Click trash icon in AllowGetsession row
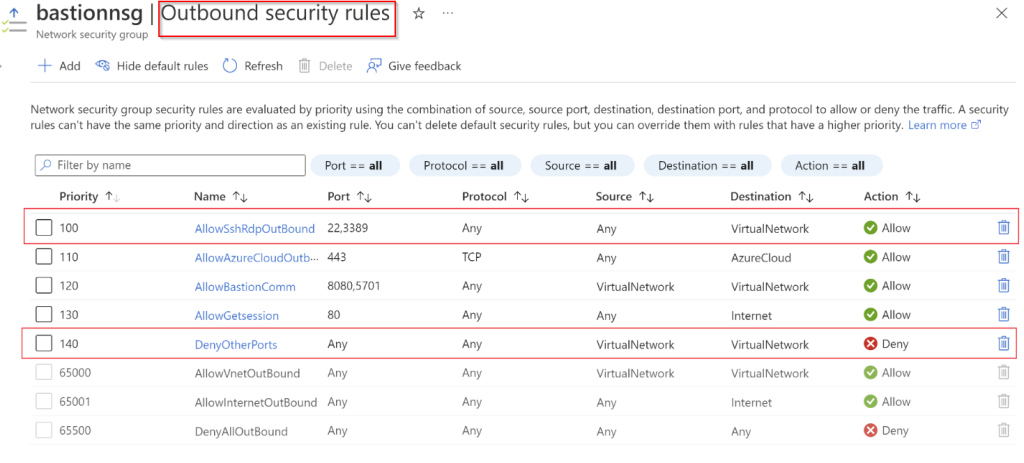Screen dimensions: 1024x463 pyautogui.click(x=1003, y=315)
